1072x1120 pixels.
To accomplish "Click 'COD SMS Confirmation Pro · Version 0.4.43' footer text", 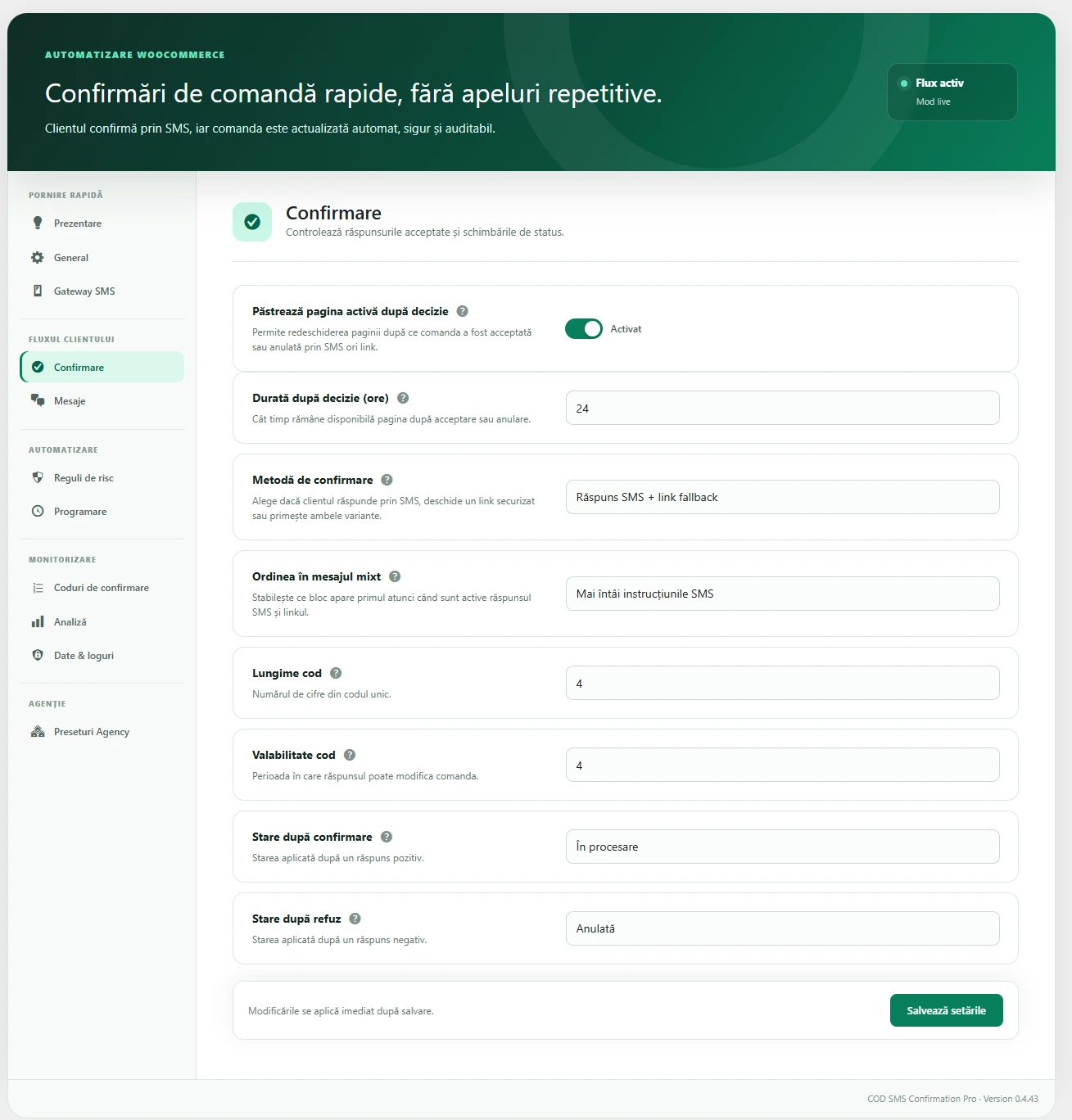I will [x=952, y=1099].
